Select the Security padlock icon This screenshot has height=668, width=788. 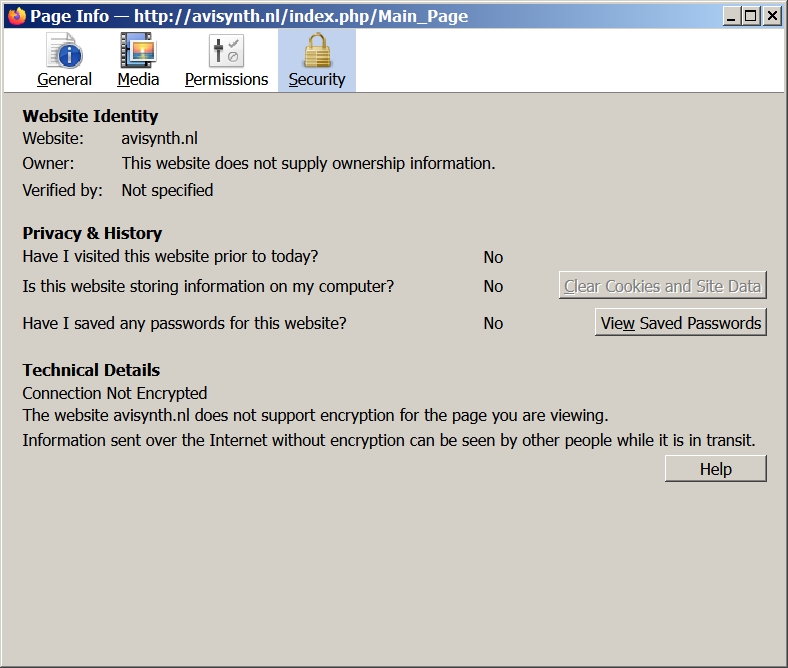click(x=317, y=50)
